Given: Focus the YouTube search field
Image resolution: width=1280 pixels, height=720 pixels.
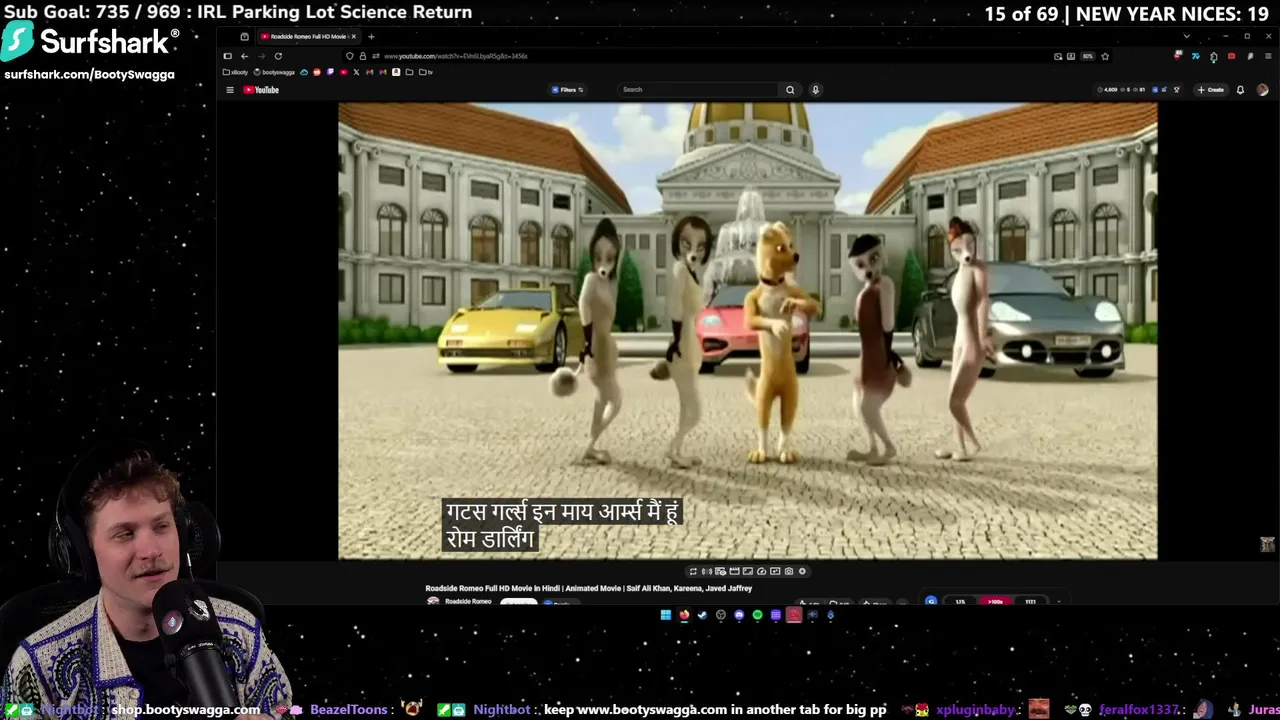Looking at the screenshot, I should coord(698,90).
